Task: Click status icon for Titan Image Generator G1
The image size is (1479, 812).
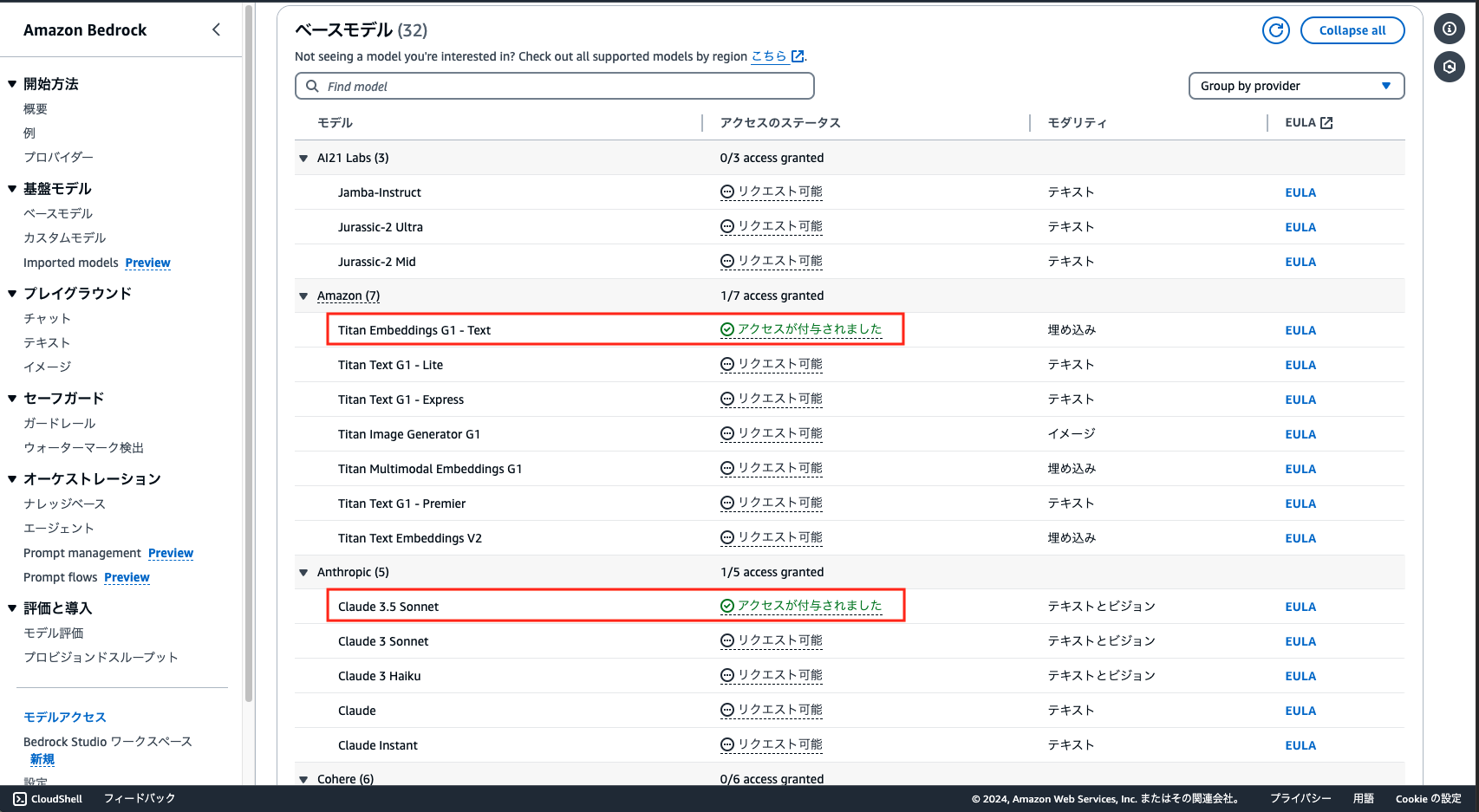Action: [x=727, y=434]
